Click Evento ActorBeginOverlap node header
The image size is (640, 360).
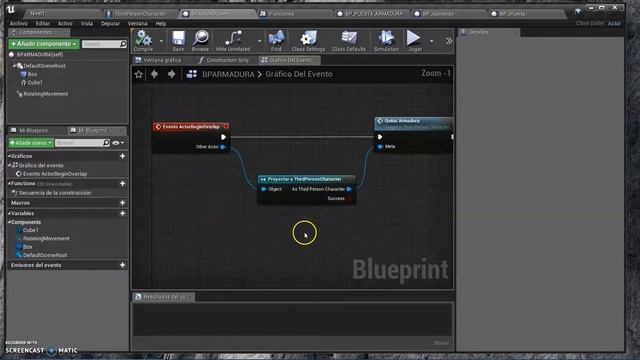(x=191, y=127)
